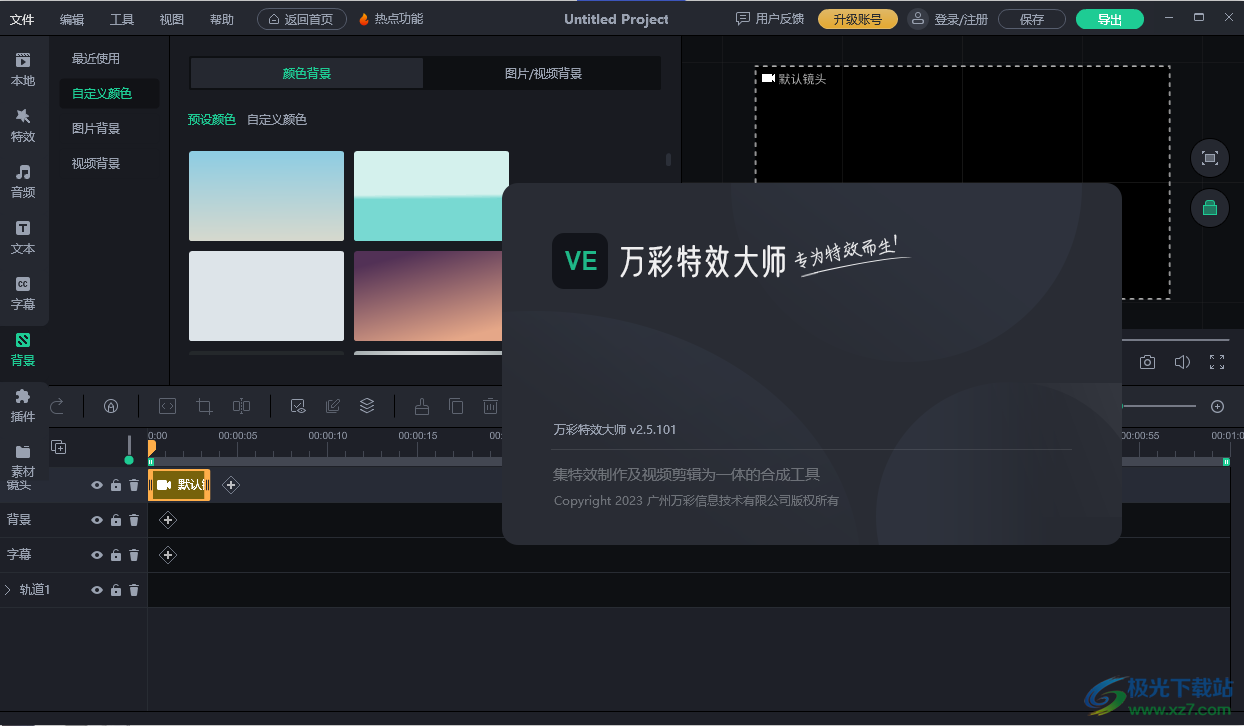Click the 用户反馈 button
1244x726 pixels.
click(x=770, y=19)
